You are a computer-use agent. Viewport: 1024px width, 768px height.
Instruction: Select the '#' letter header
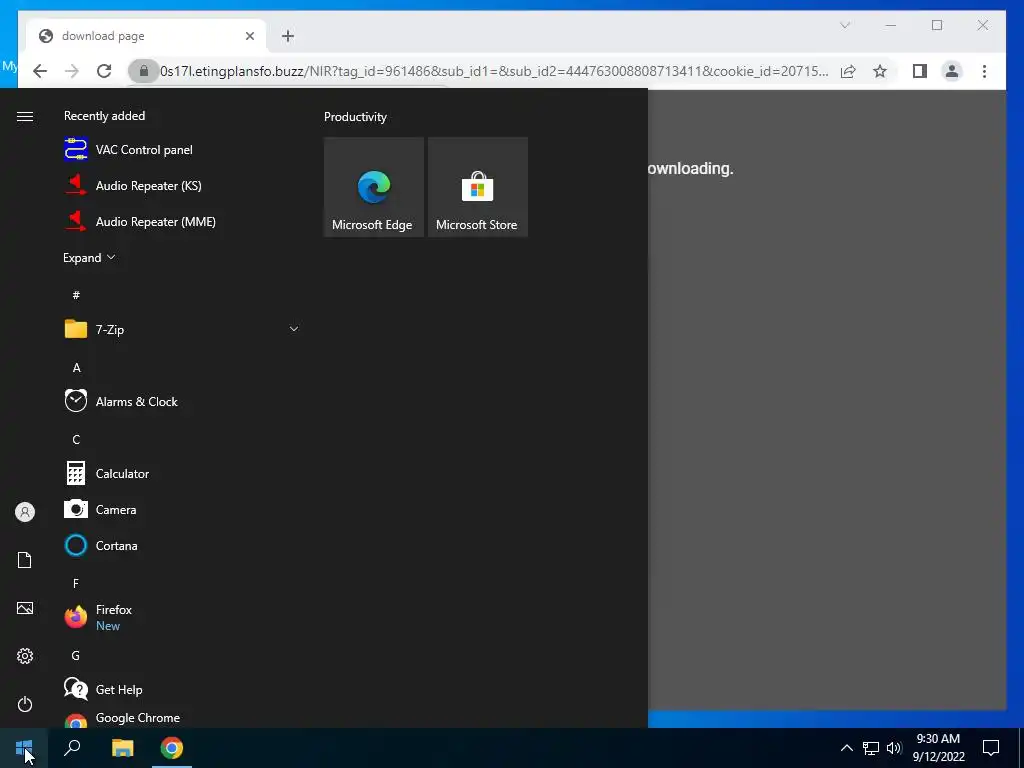(76, 295)
